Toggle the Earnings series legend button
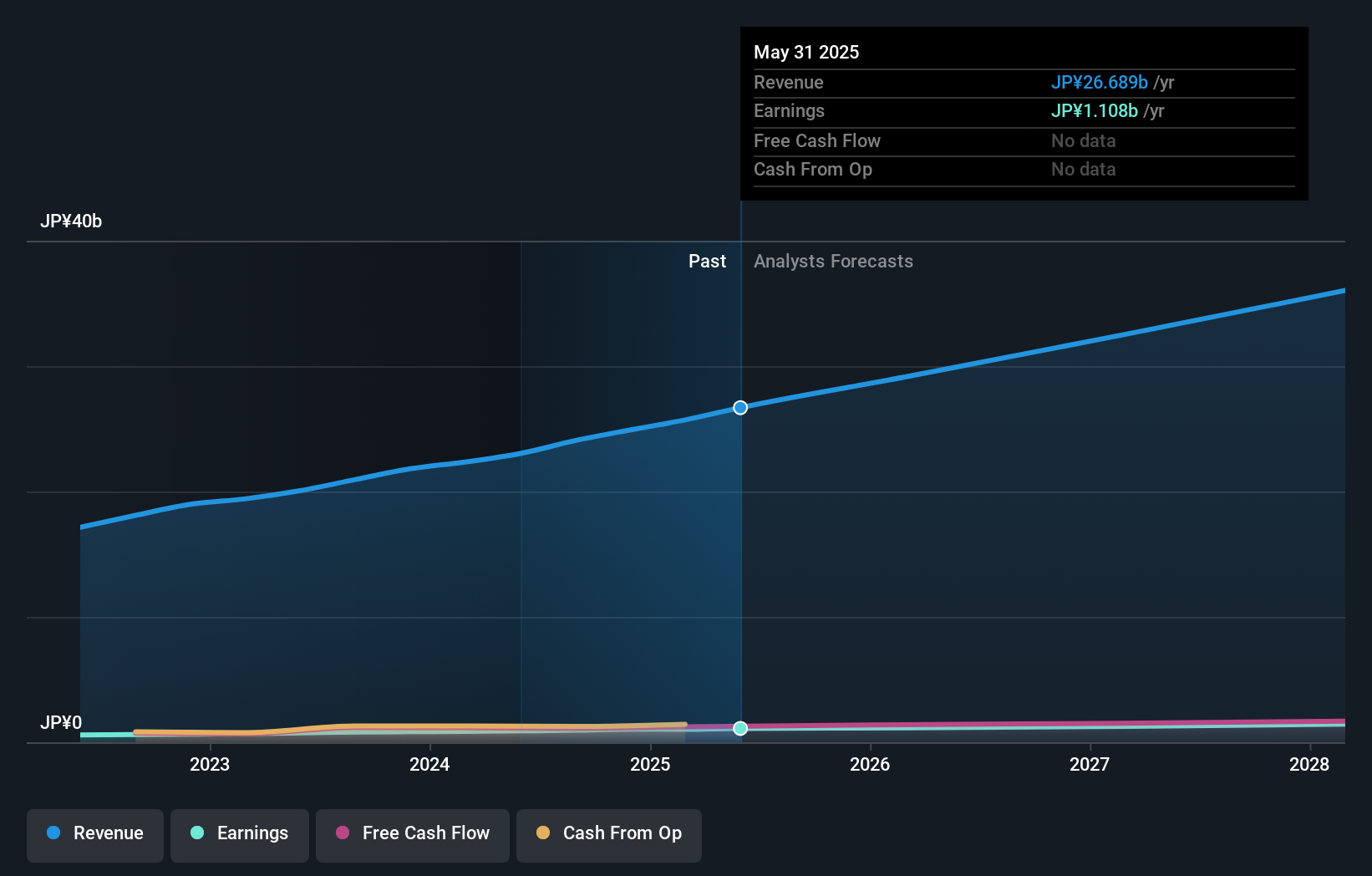The height and width of the screenshot is (876, 1372). tap(240, 835)
